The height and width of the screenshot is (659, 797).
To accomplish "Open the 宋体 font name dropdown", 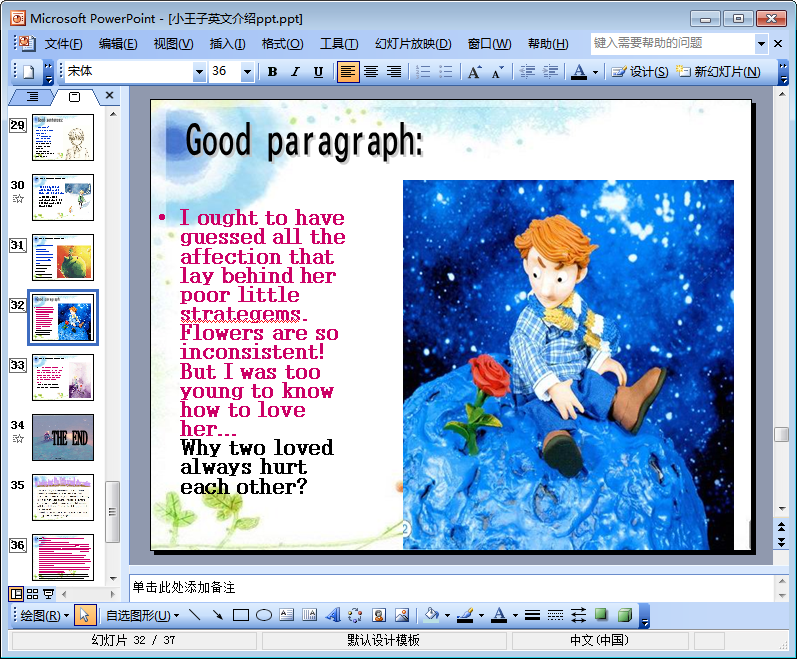I will click(199, 72).
